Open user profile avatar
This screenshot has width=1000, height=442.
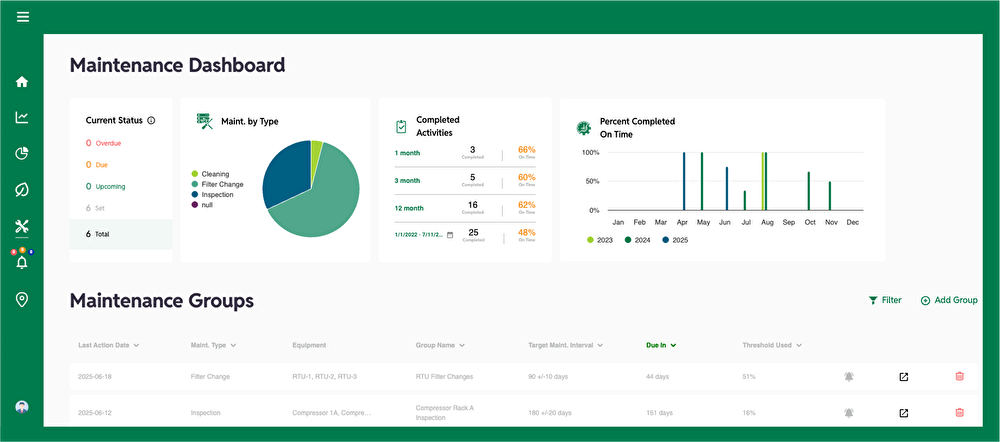(22, 407)
